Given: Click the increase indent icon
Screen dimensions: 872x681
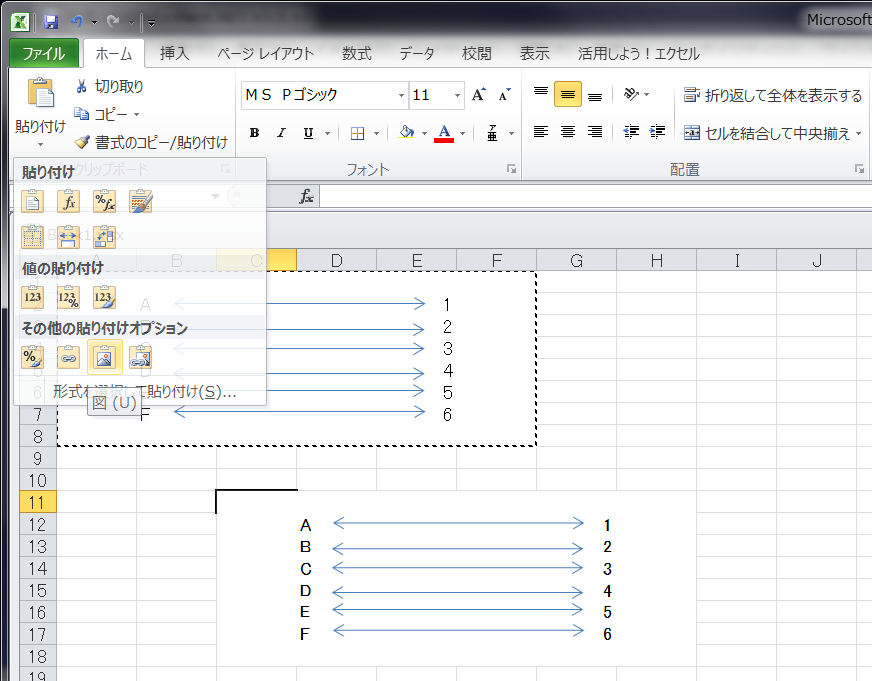Looking at the screenshot, I should tap(657, 132).
